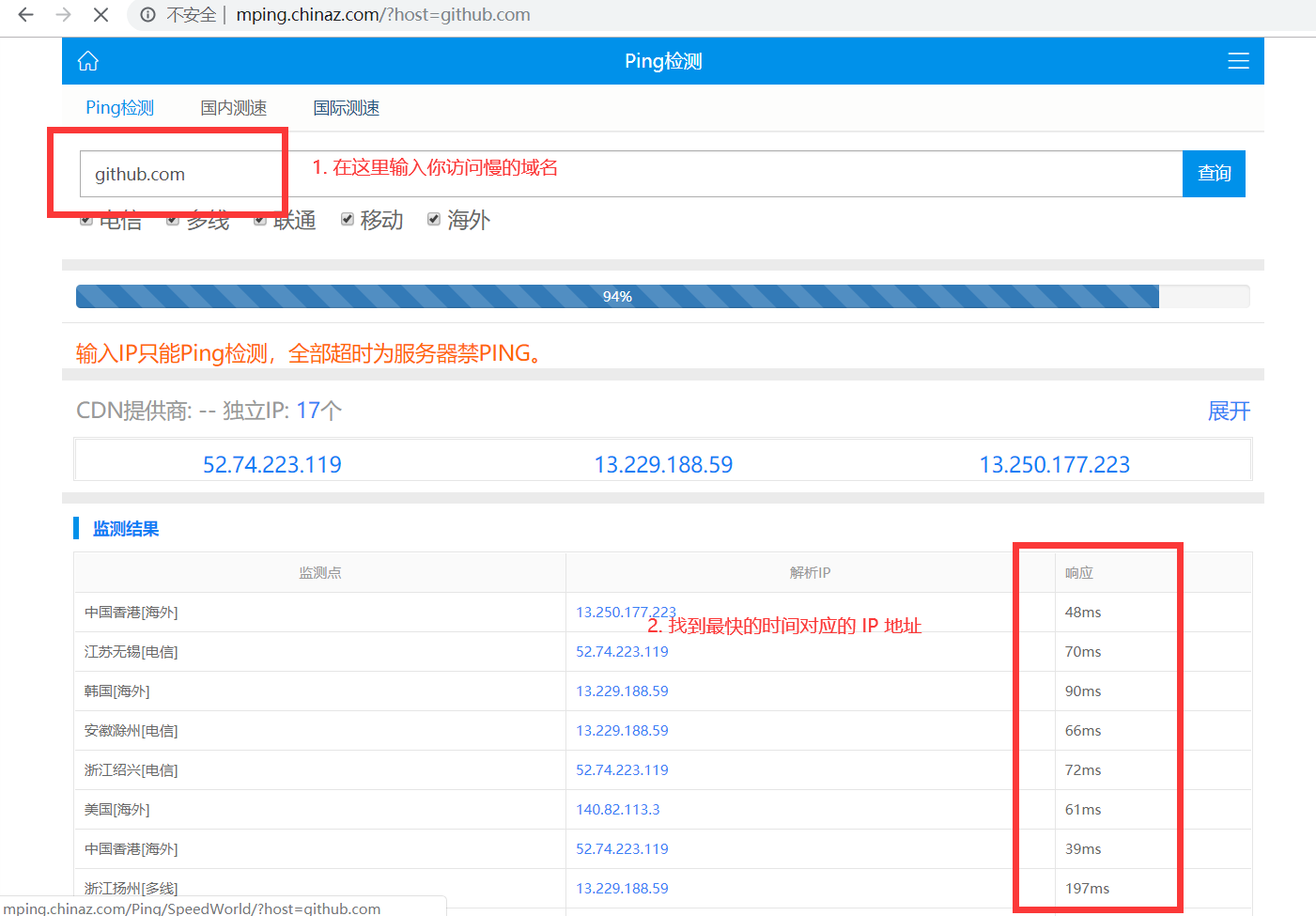Click the site security info icon
Viewport: 1316px width, 916px height.
pos(148,15)
